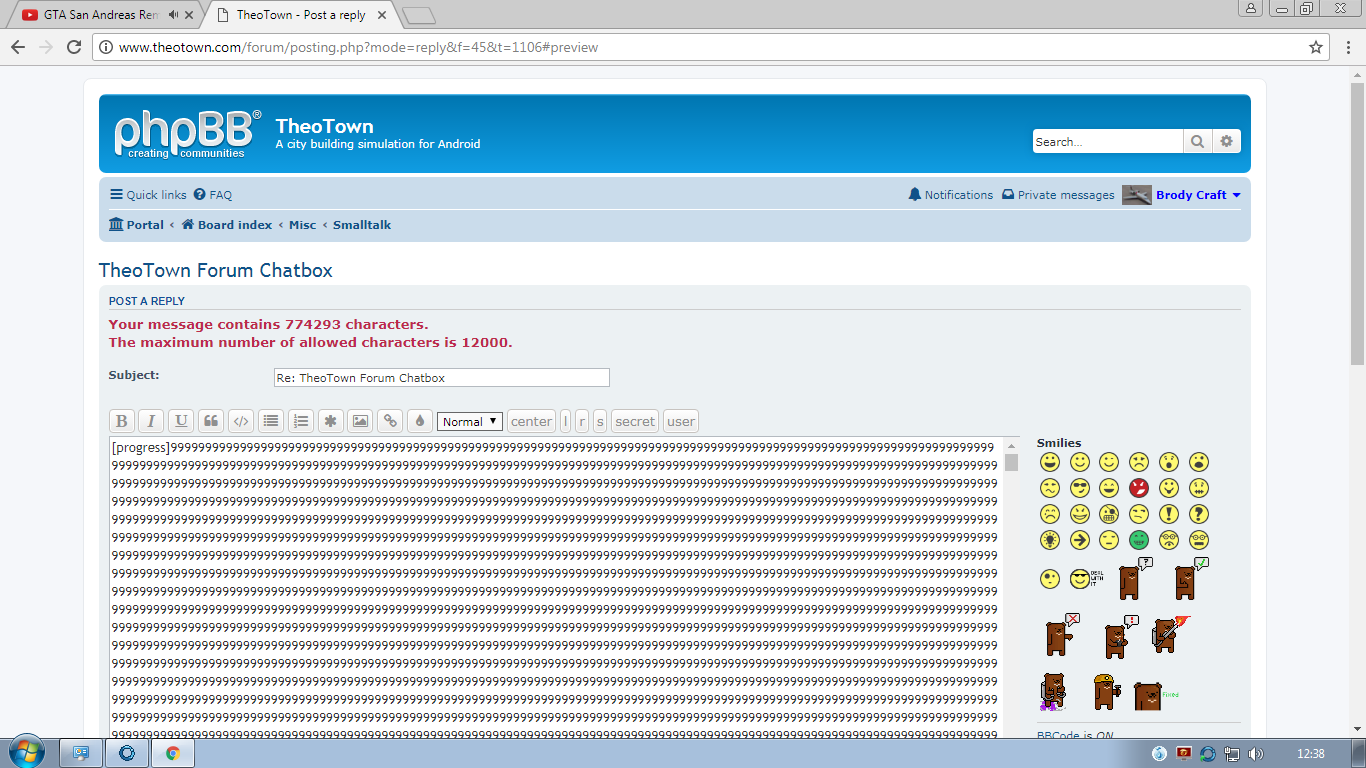Apply italic formatting with the I button

click(x=151, y=421)
